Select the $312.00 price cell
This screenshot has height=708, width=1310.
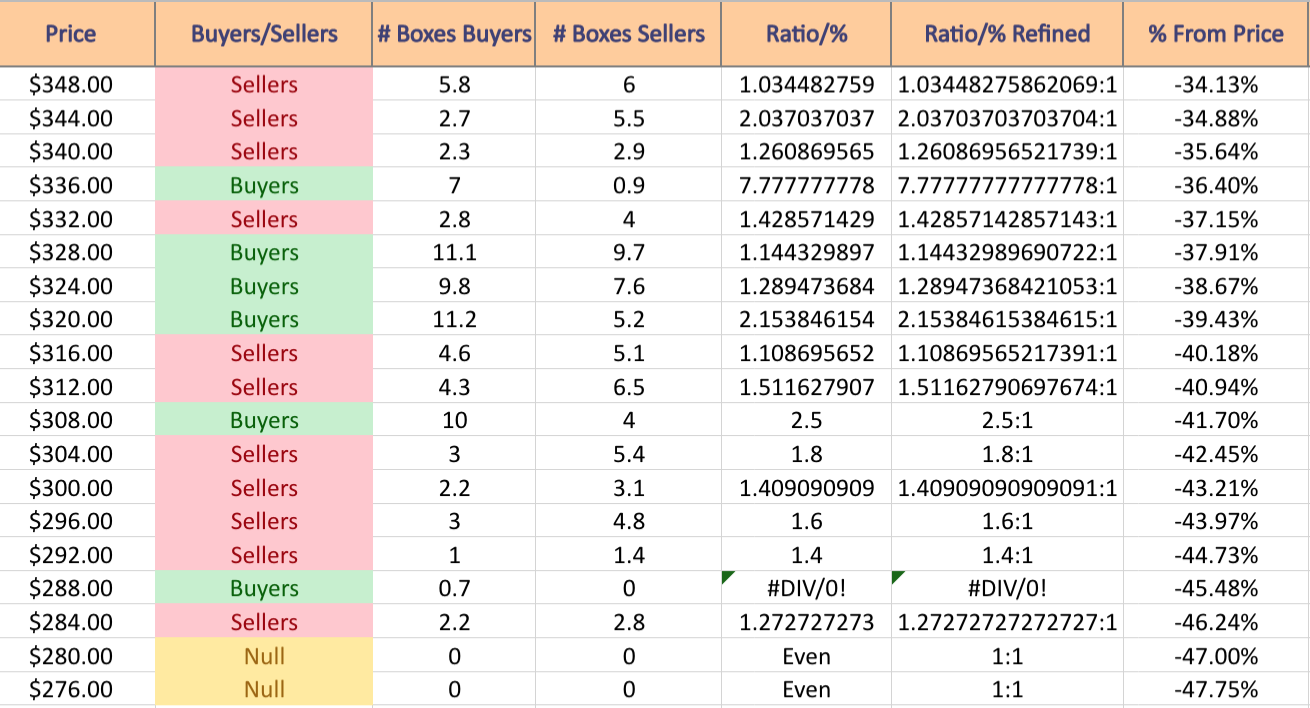coord(77,387)
